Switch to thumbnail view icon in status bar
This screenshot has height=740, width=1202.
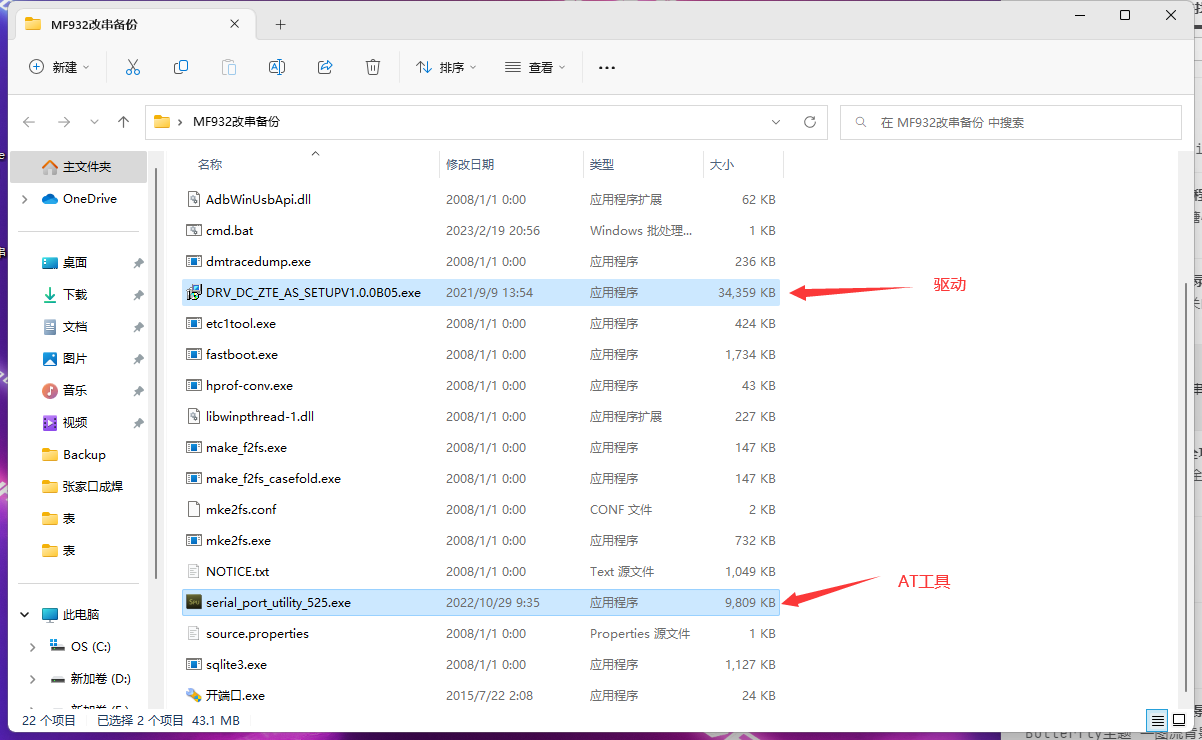(x=1180, y=720)
